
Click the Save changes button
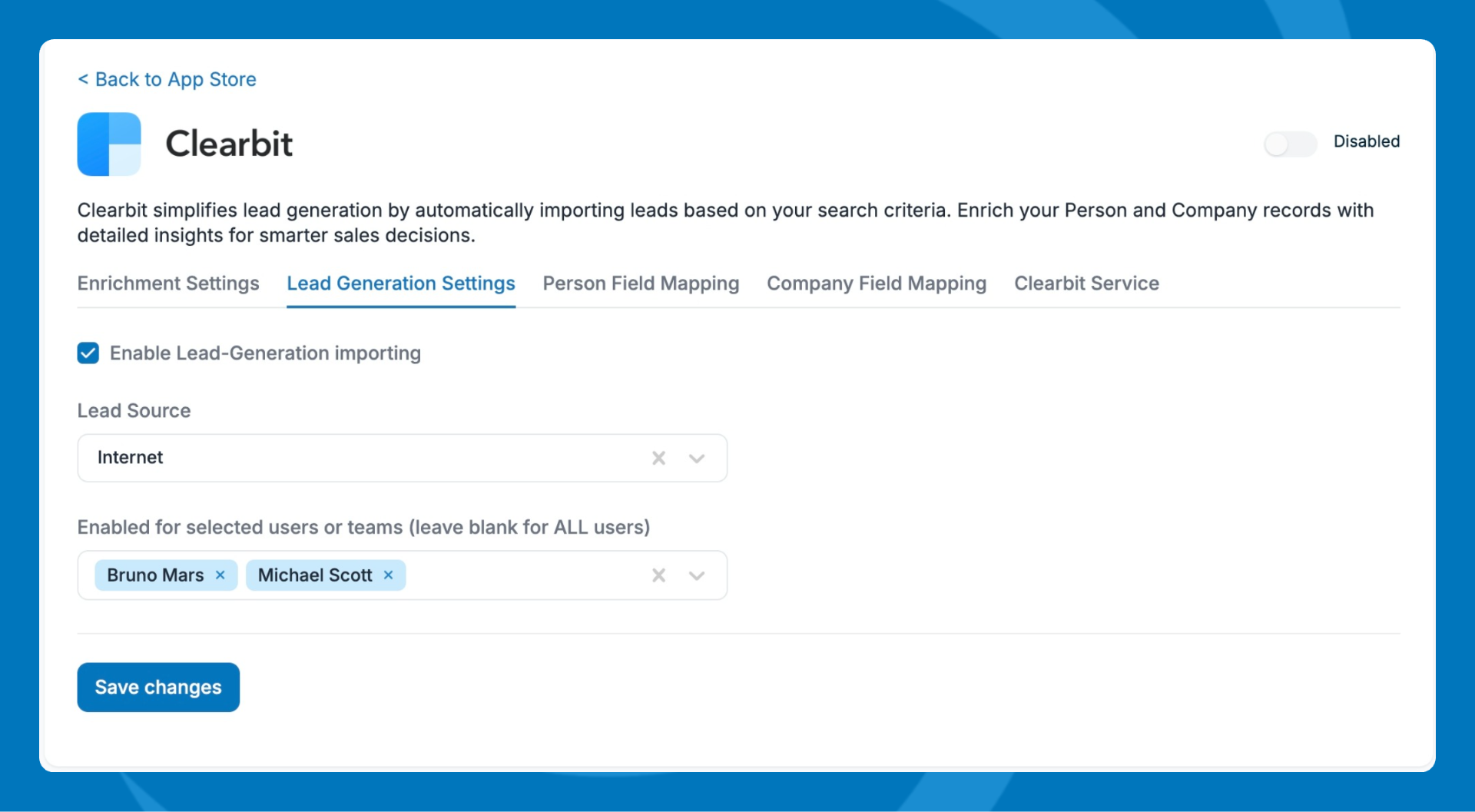(x=158, y=688)
